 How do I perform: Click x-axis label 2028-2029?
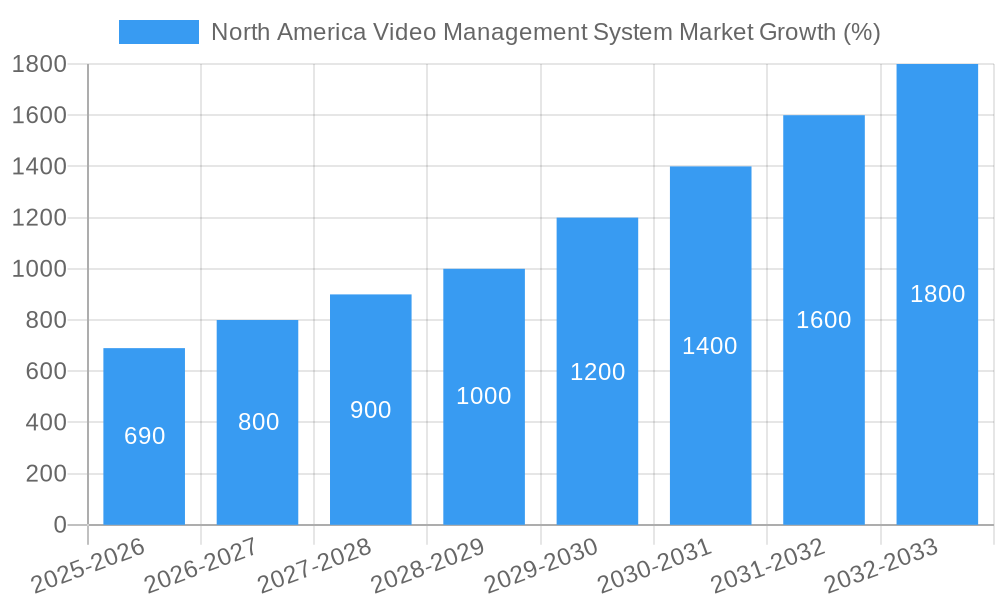pyautogui.click(x=429, y=565)
